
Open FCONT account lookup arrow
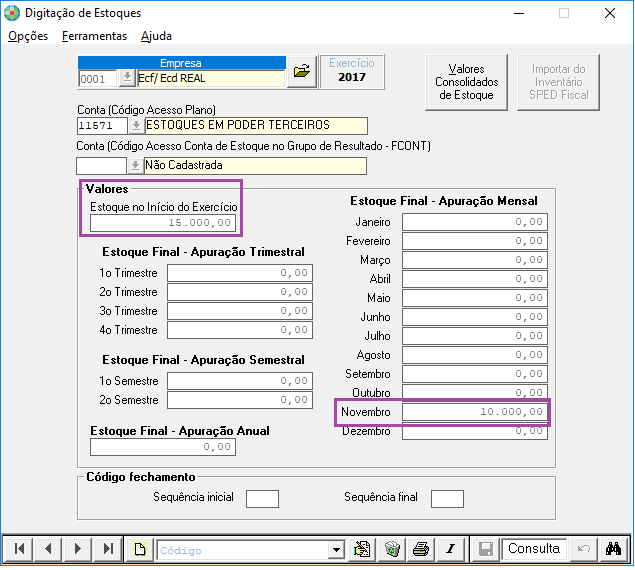135,166
